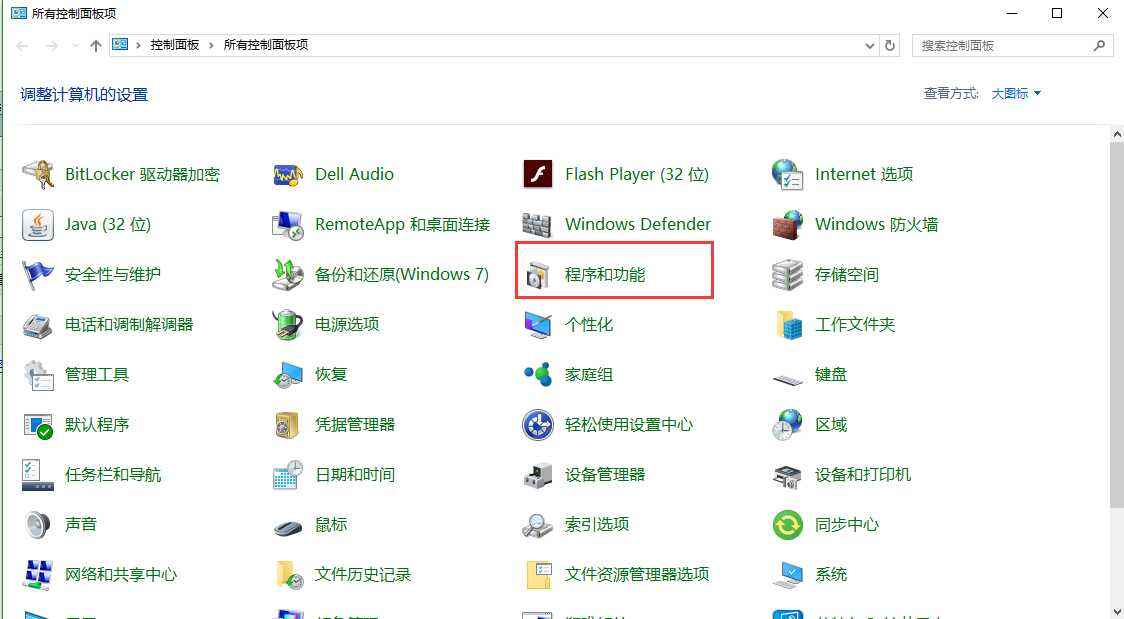The height and width of the screenshot is (619, 1124).
Task: Open the 恢复 icon
Action: [287, 375]
